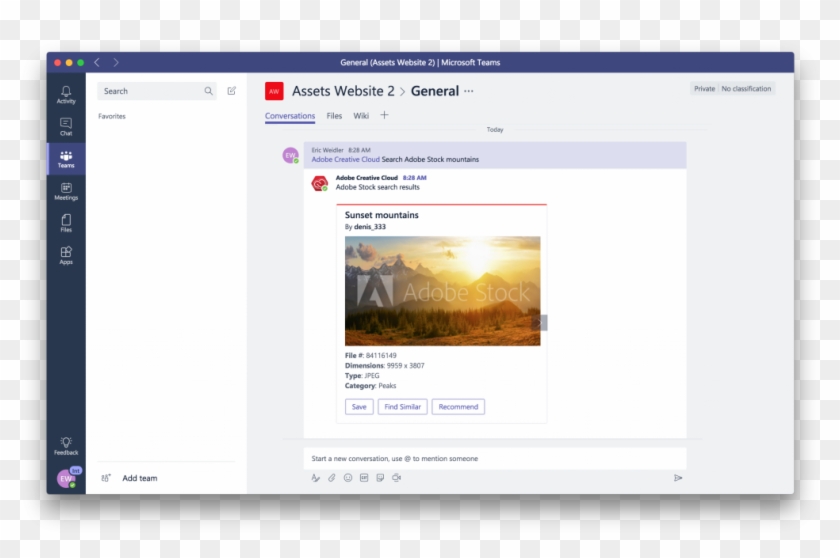
Task: Open Files in the left sidebar
Action: (66, 223)
